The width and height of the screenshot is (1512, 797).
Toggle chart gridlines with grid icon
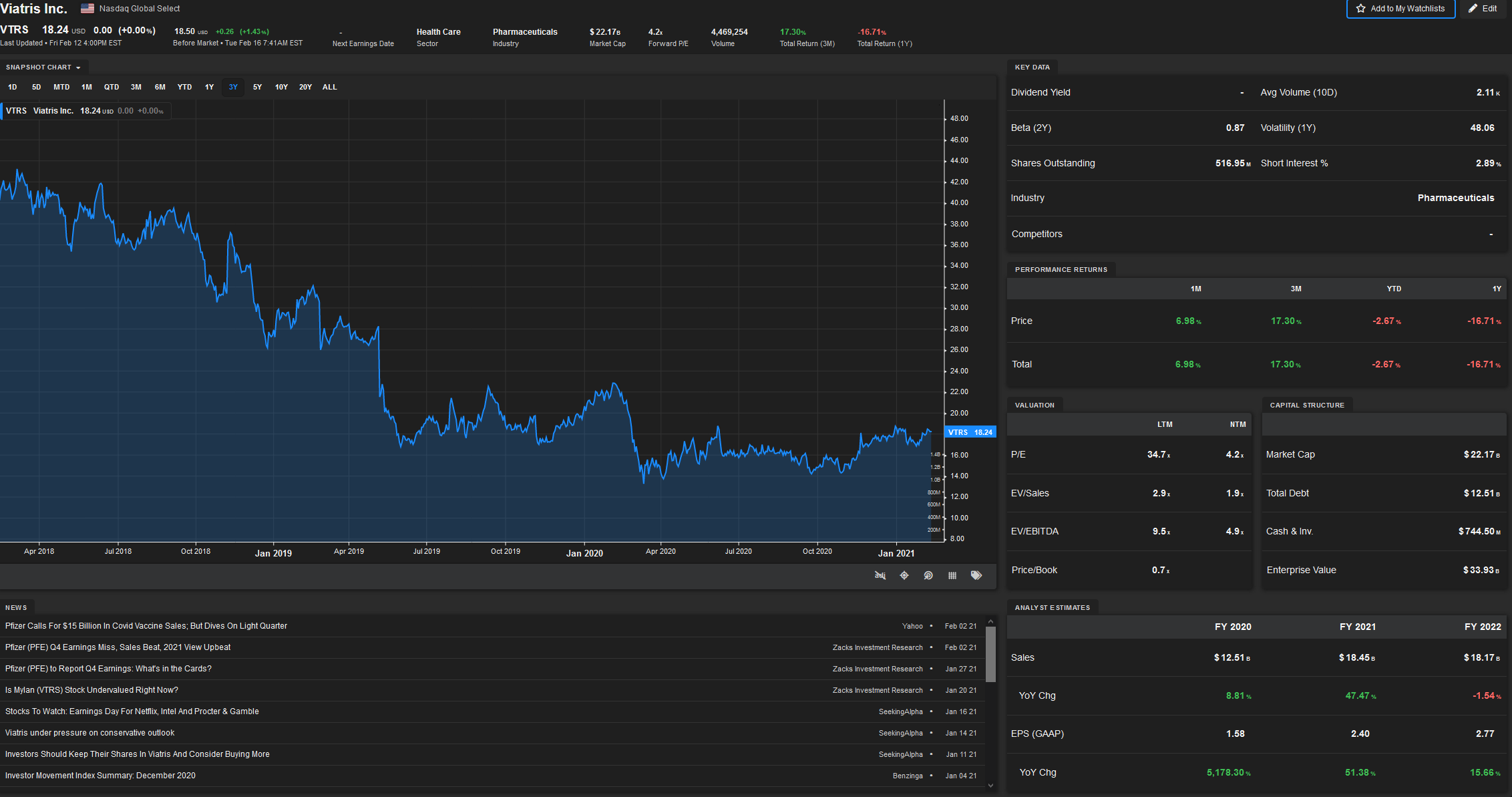(x=952, y=575)
